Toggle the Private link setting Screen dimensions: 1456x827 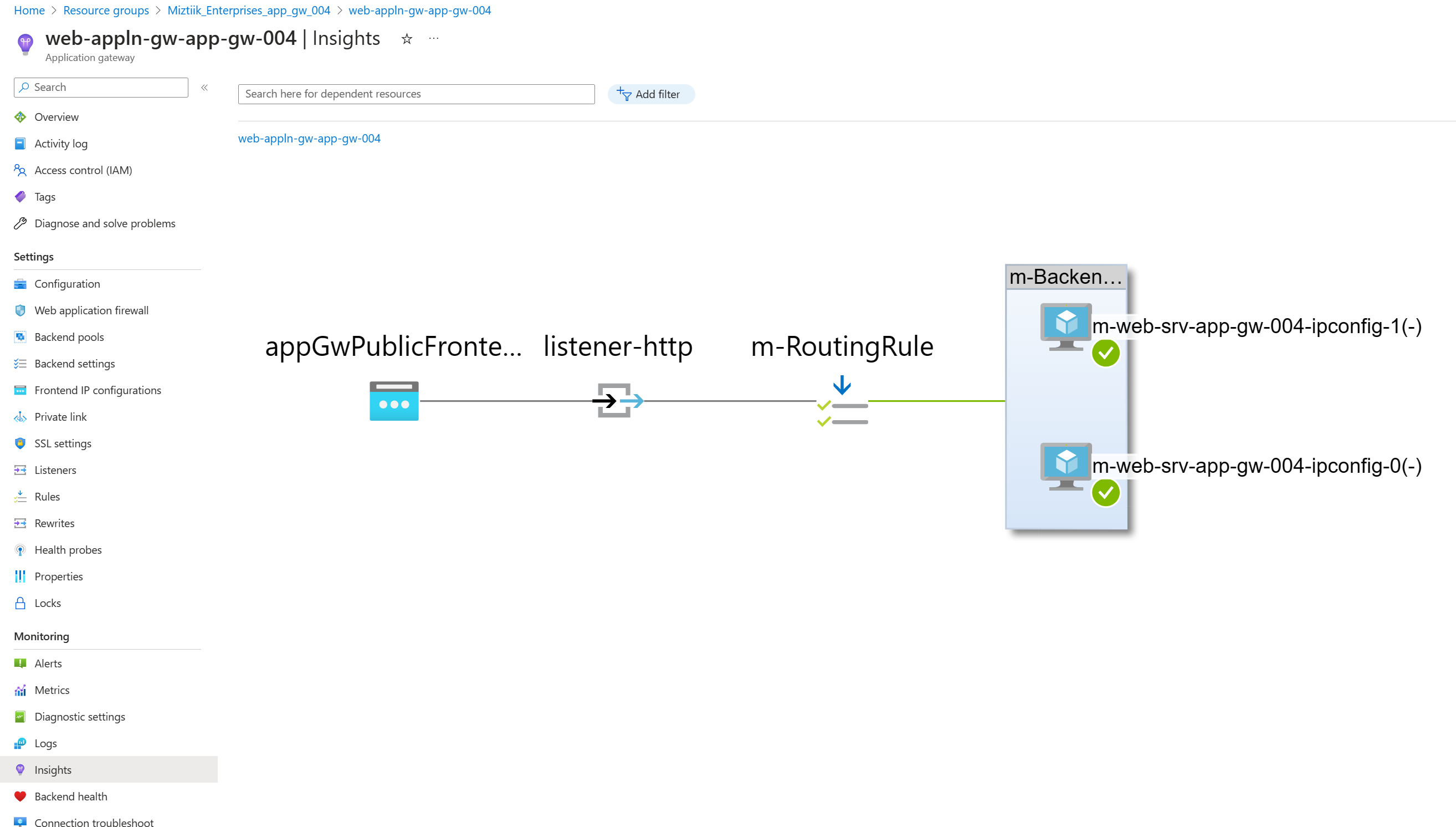(60, 416)
